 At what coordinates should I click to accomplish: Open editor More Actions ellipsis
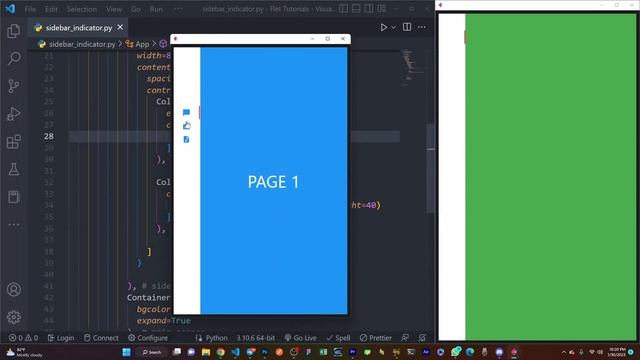[x=422, y=27]
